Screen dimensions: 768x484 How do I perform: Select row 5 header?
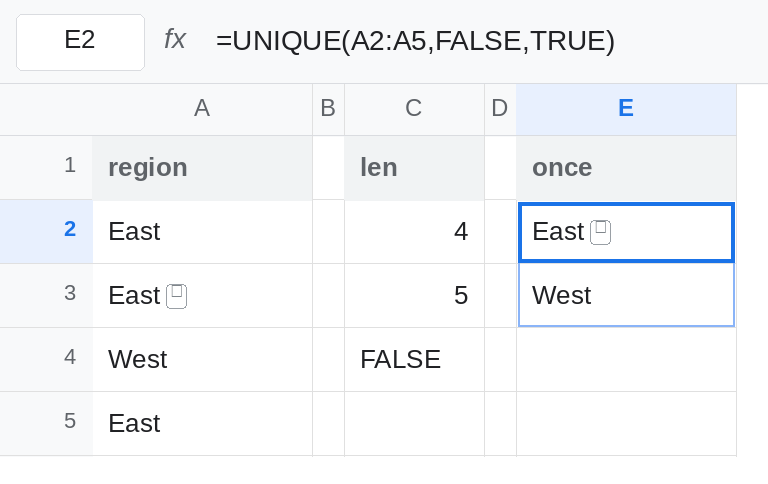(x=46, y=424)
